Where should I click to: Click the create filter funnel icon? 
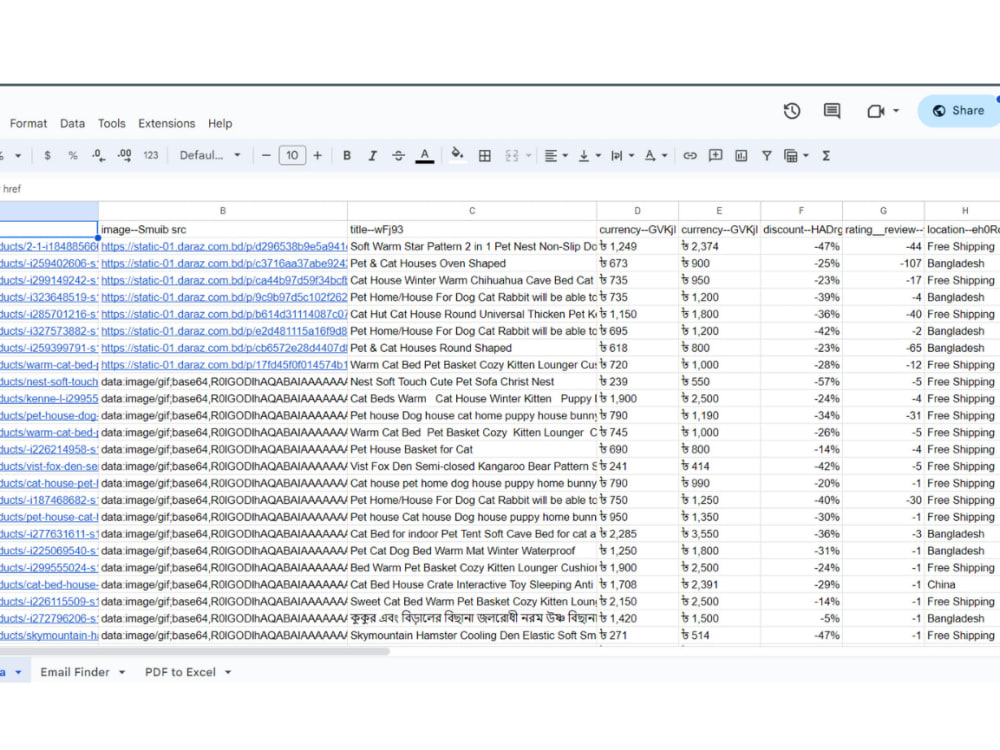coord(767,156)
